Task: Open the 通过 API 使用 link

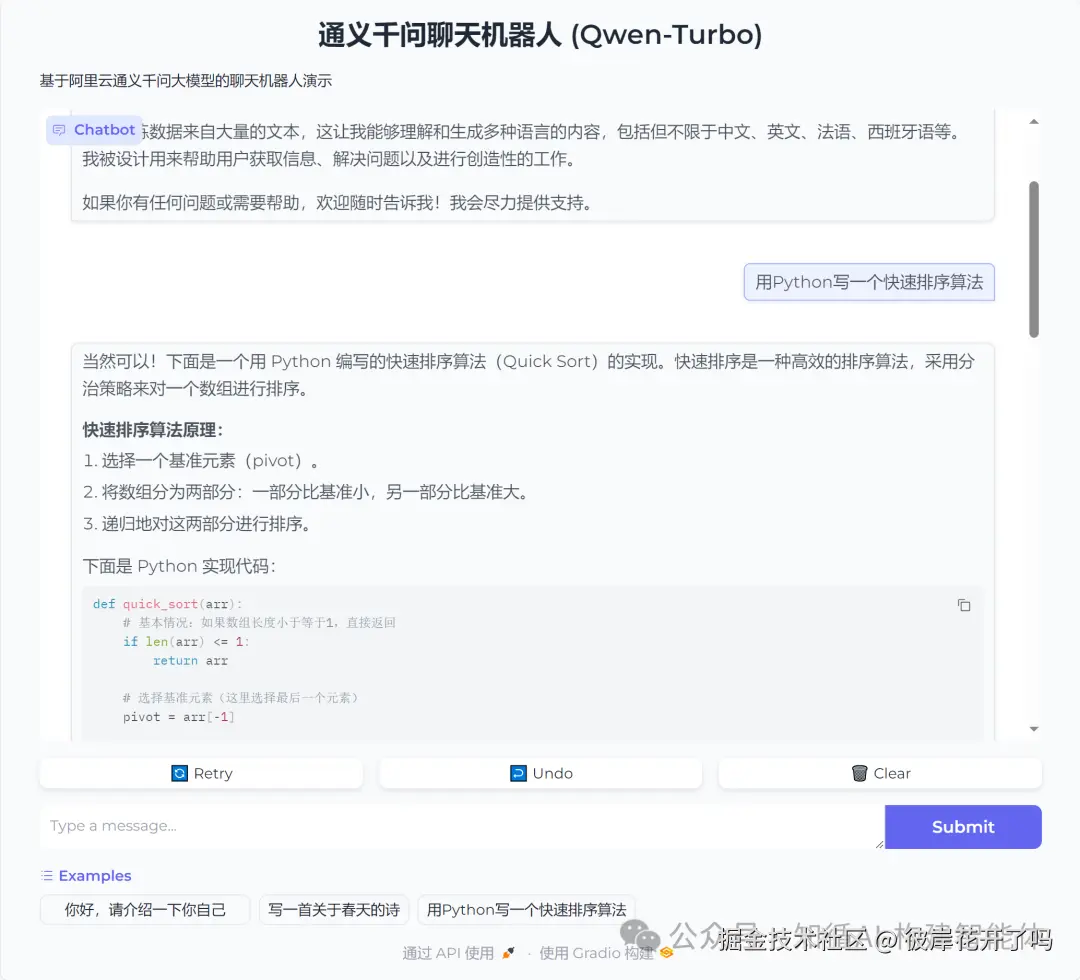Action: tap(458, 953)
